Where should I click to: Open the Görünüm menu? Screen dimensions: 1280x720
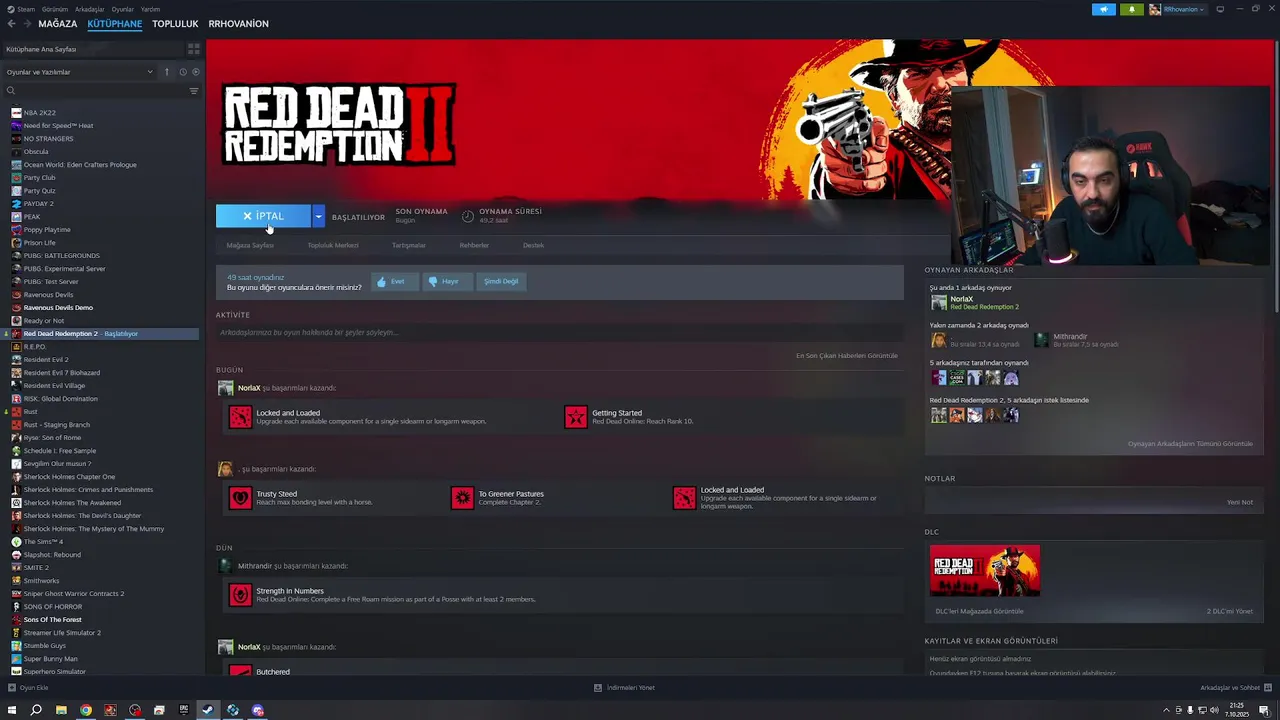point(55,9)
